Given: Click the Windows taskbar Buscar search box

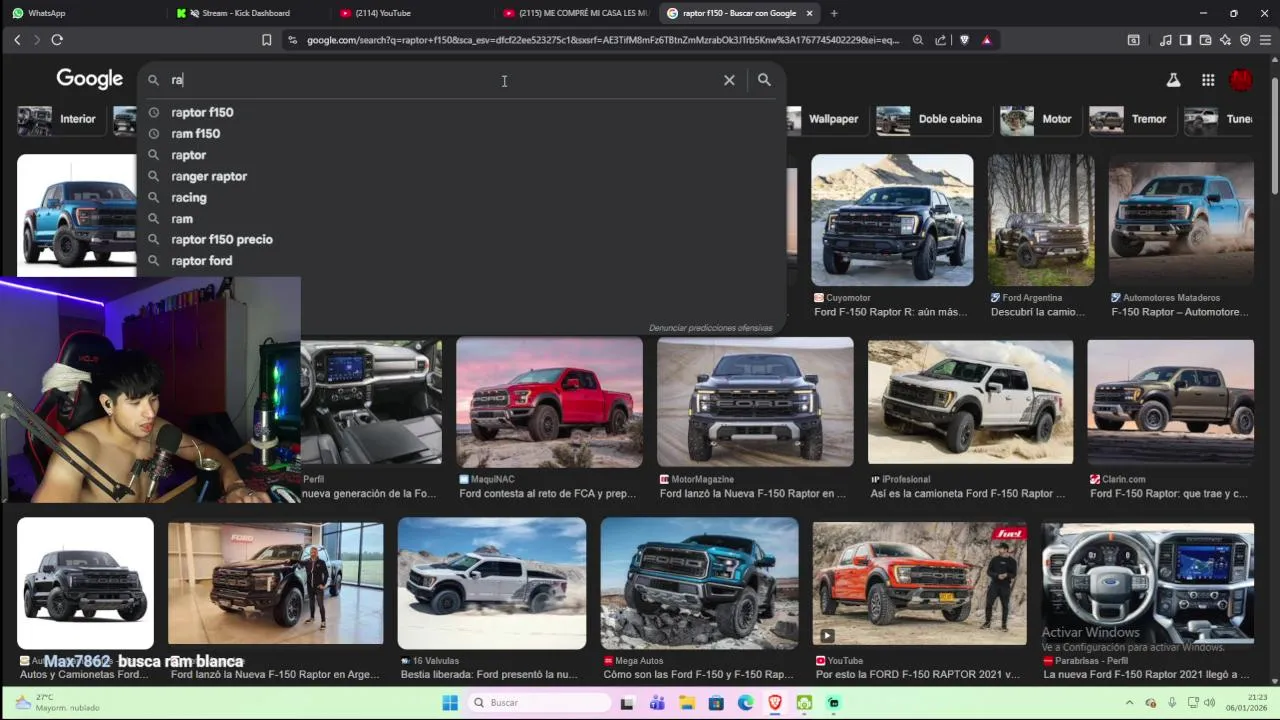Looking at the screenshot, I should pyautogui.click(x=540, y=703).
